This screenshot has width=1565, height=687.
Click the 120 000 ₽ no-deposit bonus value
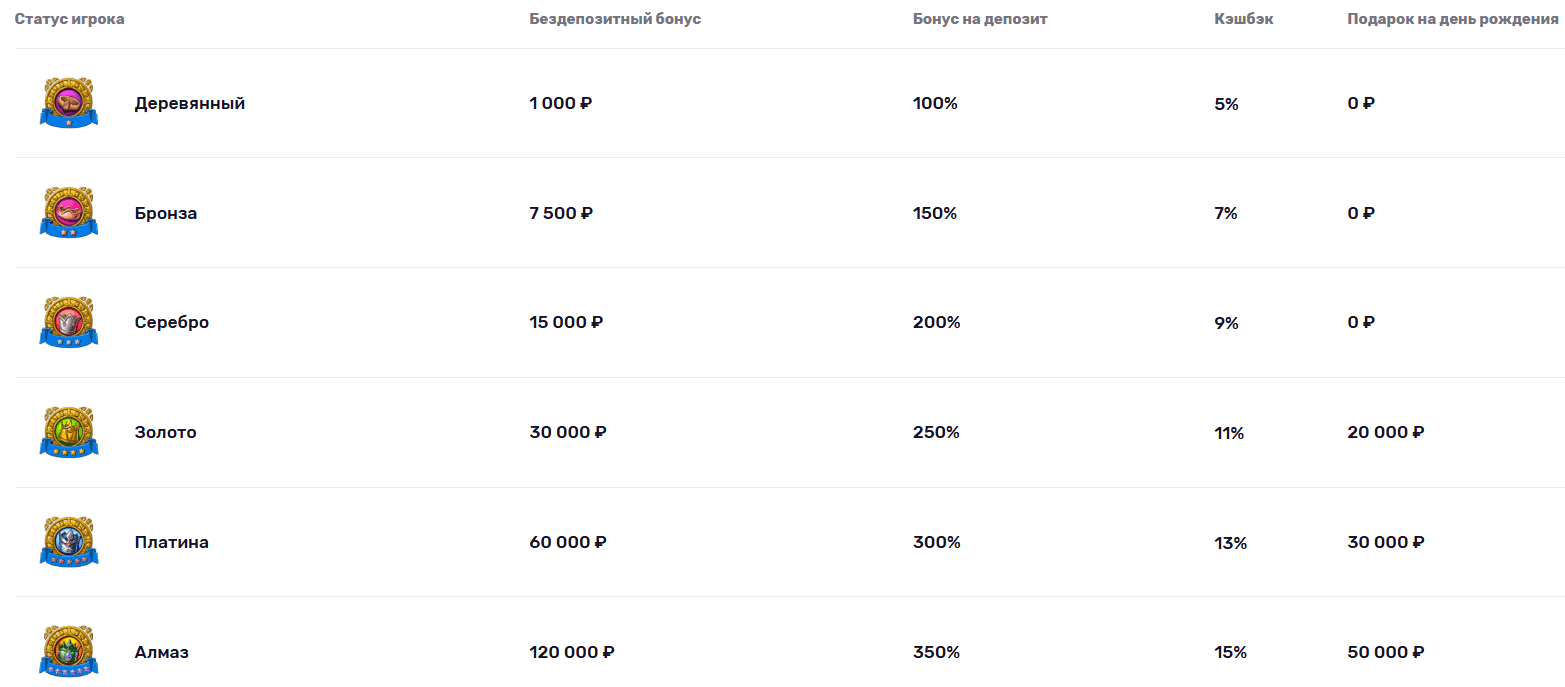[x=572, y=652]
